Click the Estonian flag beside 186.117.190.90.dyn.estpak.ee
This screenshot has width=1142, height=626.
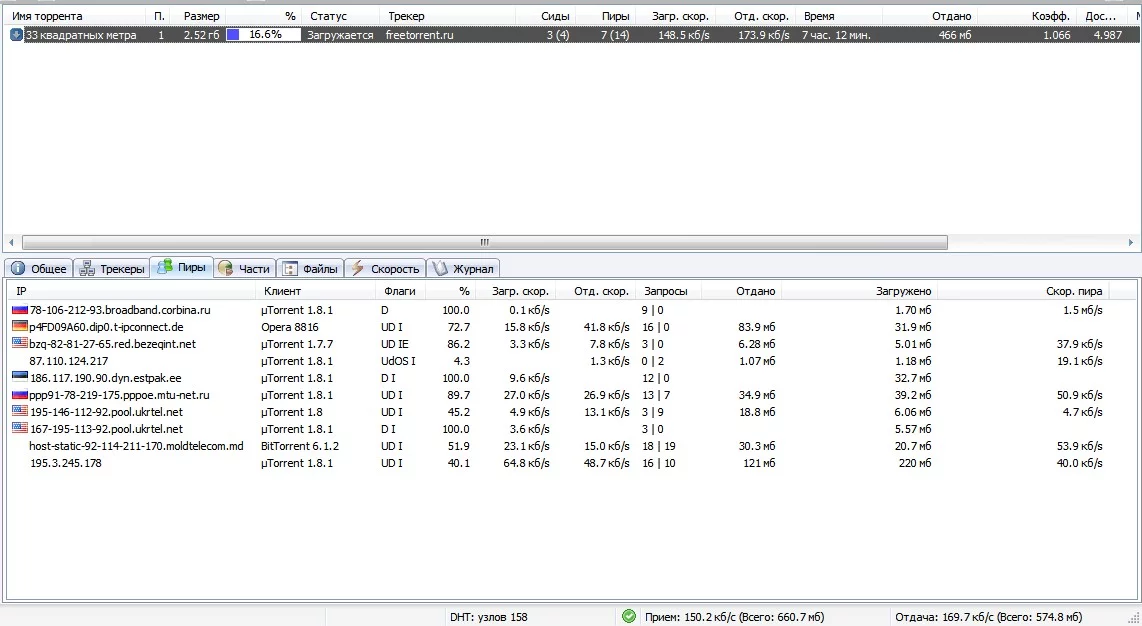coord(20,378)
